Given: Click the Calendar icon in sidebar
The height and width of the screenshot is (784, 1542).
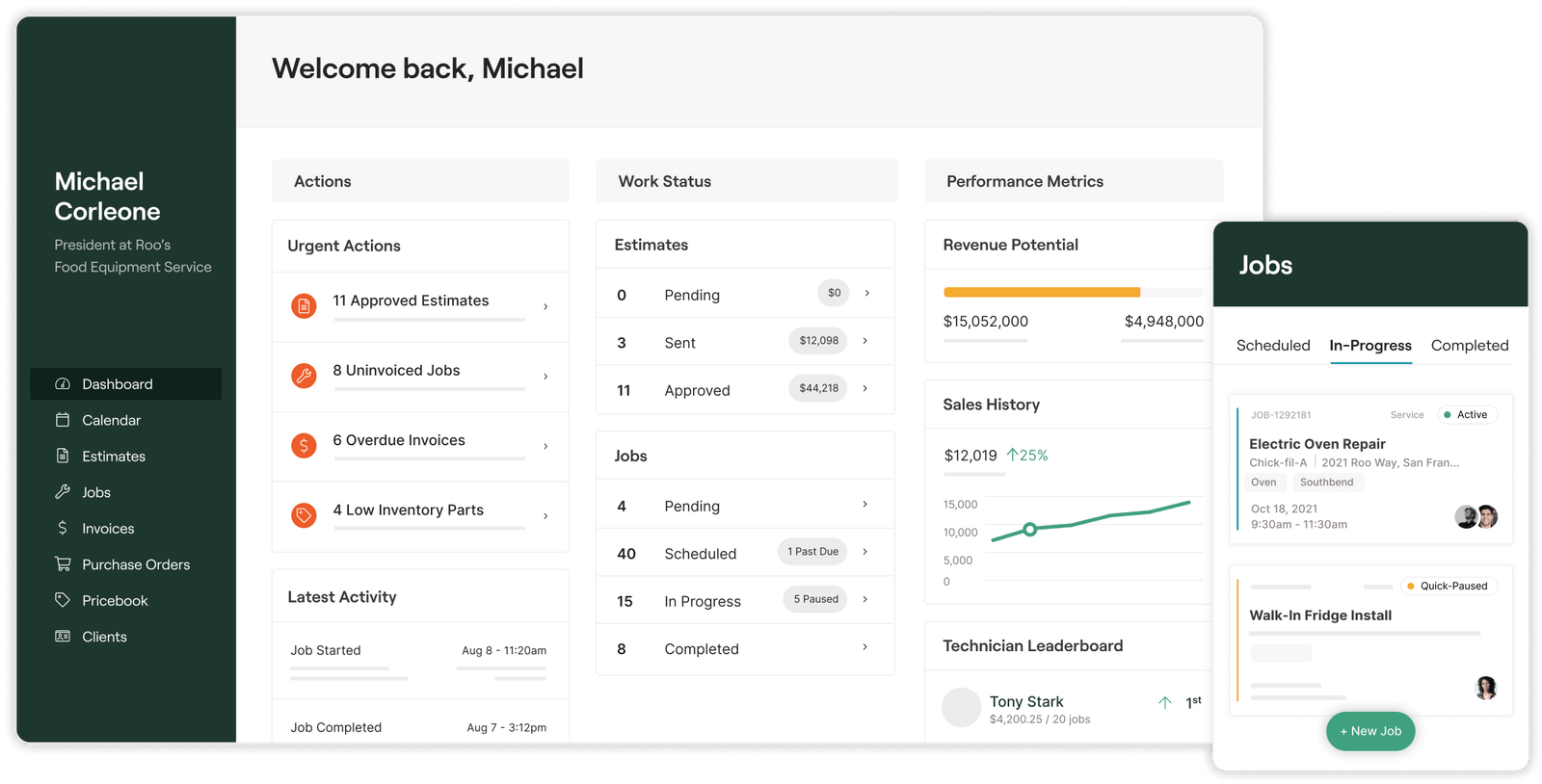Looking at the screenshot, I should click(63, 420).
